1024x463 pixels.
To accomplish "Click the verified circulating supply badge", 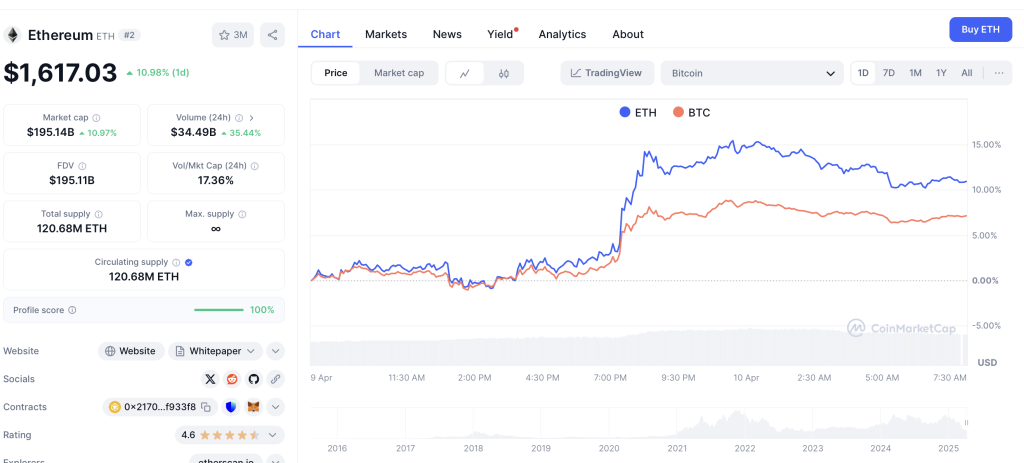I will tap(189, 263).
